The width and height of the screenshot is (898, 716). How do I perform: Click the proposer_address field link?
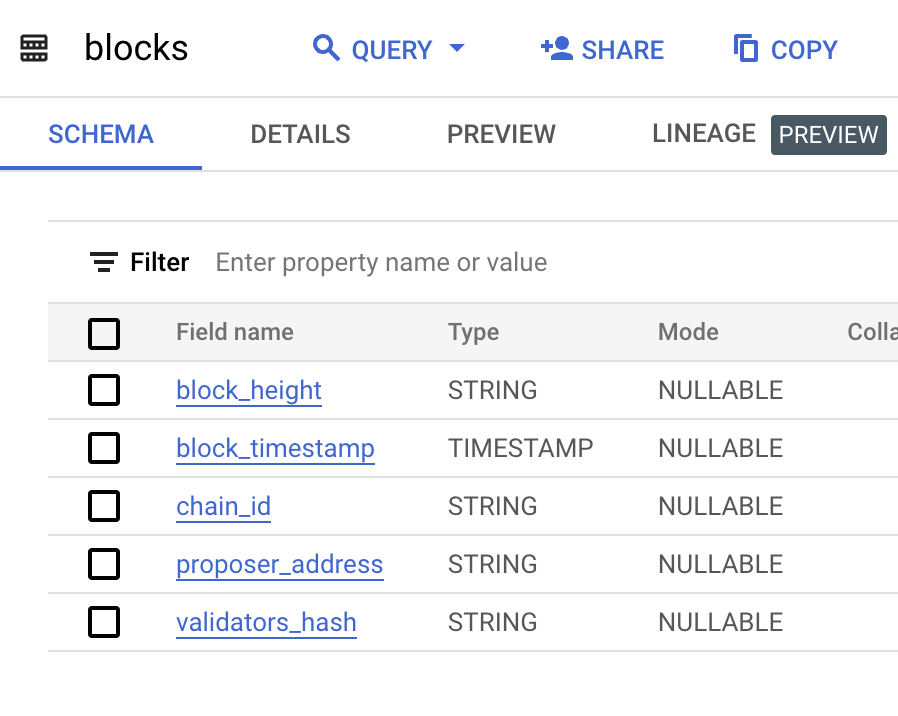(279, 564)
